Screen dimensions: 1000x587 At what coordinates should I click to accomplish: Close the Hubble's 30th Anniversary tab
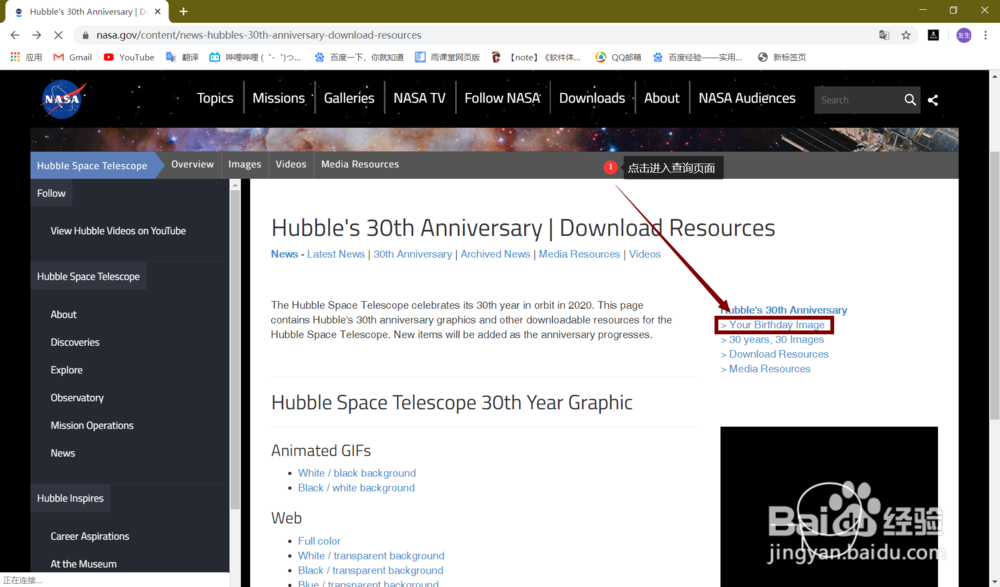(x=158, y=11)
